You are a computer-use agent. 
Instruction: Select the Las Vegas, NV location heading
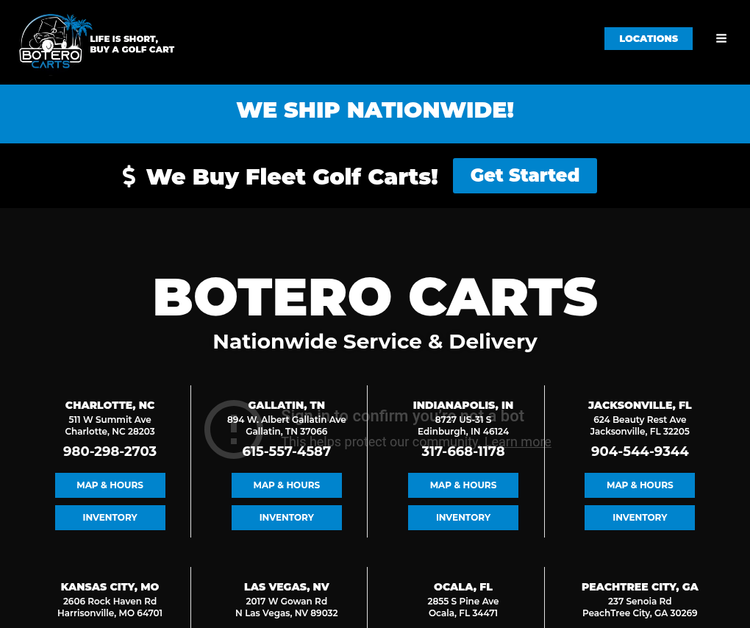tap(287, 587)
